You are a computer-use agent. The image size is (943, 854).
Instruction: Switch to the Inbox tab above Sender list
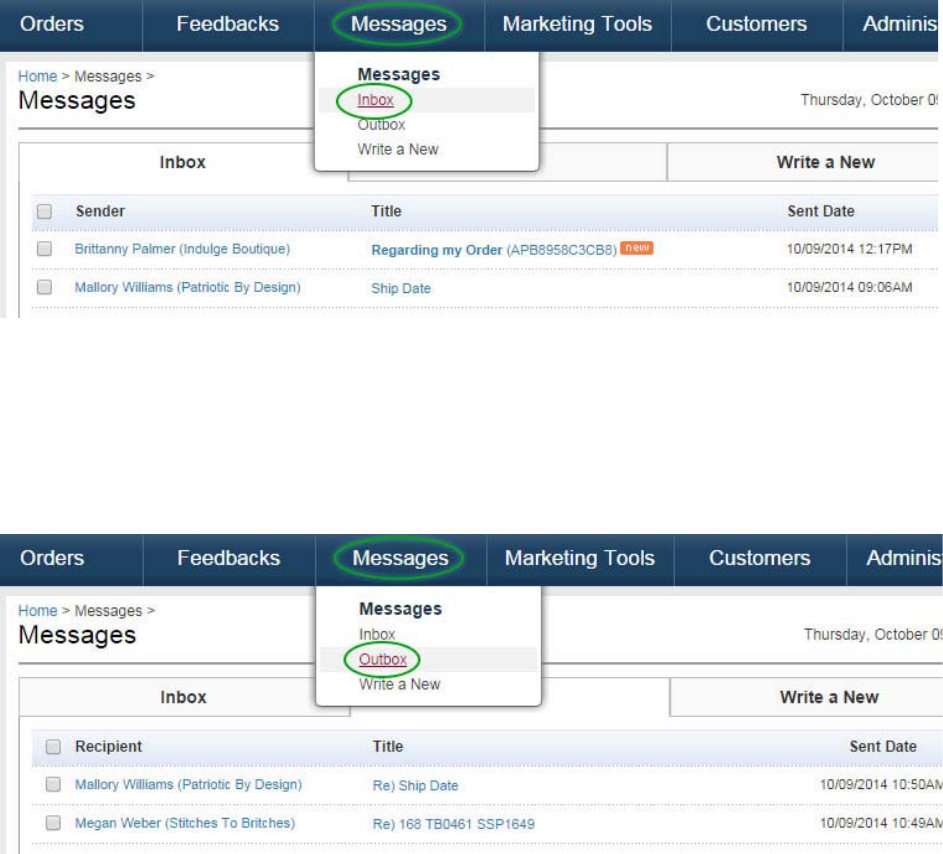[x=182, y=162]
